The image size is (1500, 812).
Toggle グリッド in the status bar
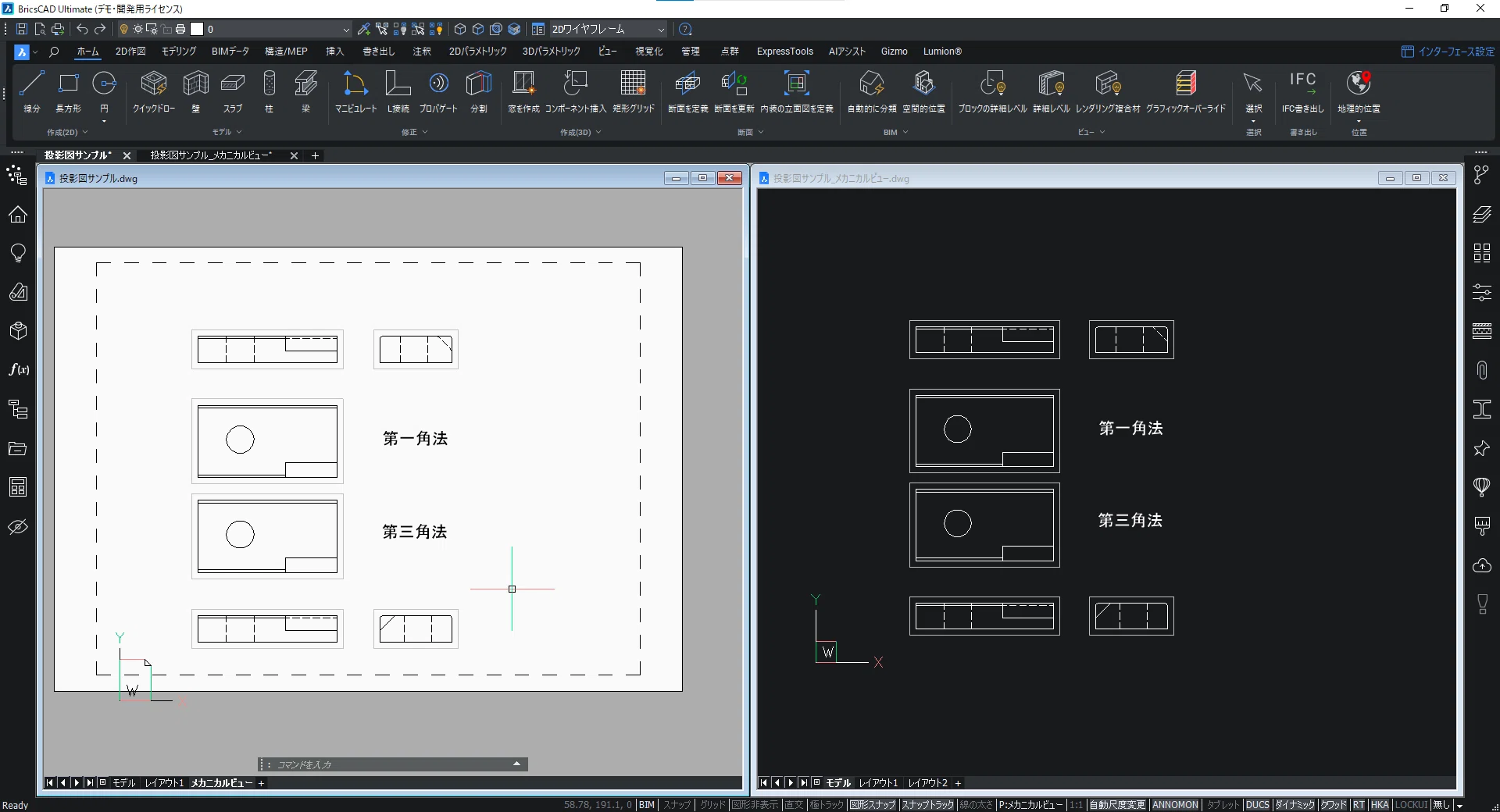pos(712,805)
